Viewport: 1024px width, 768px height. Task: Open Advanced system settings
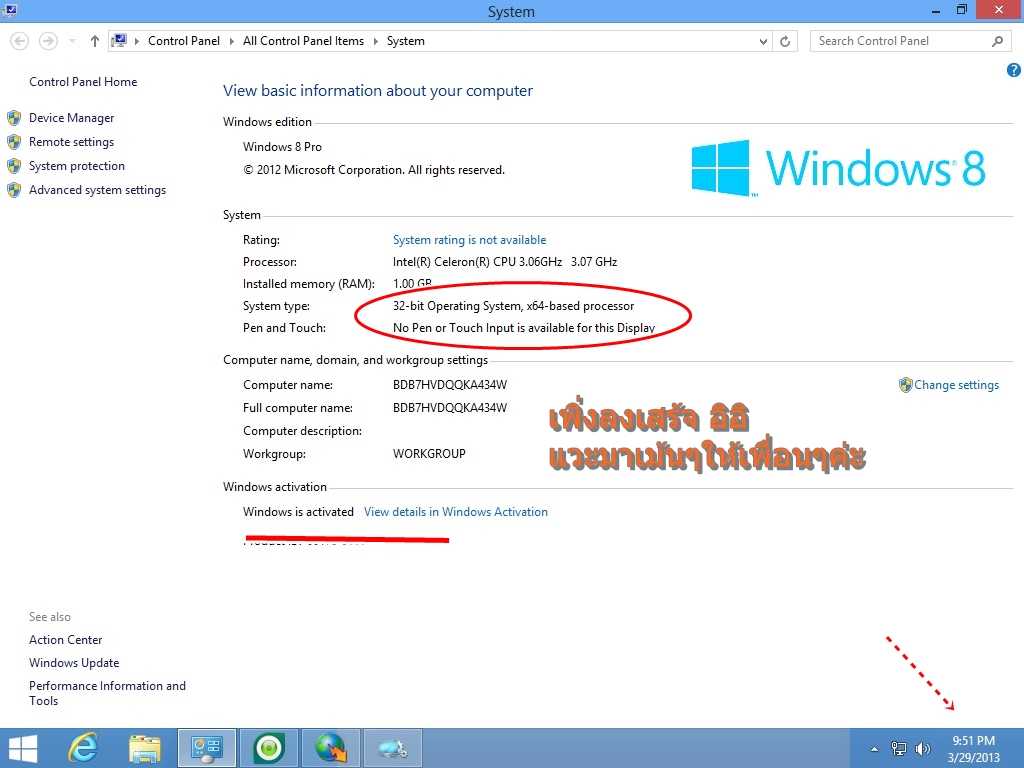point(97,190)
